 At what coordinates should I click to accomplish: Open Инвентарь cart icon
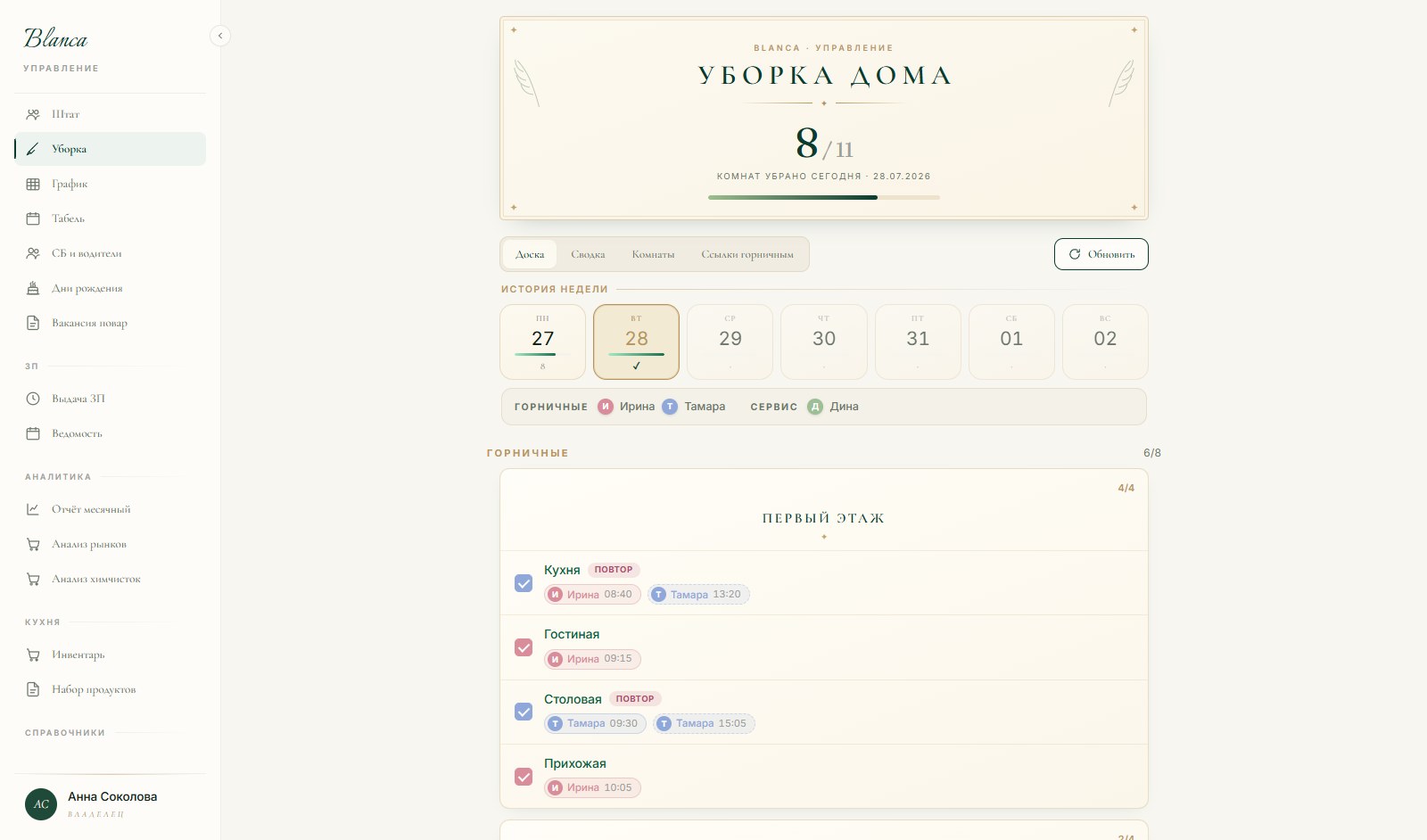tap(33, 655)
